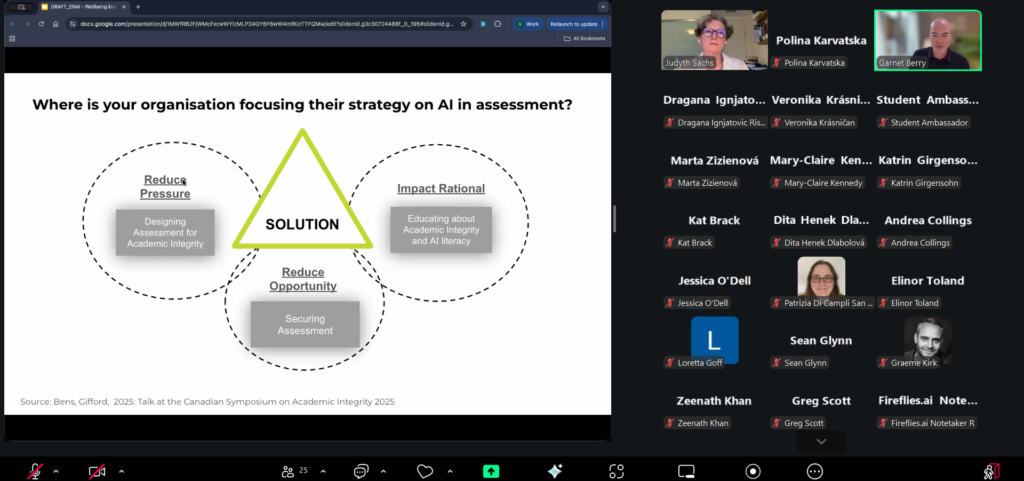Unmute the microphone in the meeting toolbar
This screenshot has width=1024, height=481.
click(x=36, y=471)
